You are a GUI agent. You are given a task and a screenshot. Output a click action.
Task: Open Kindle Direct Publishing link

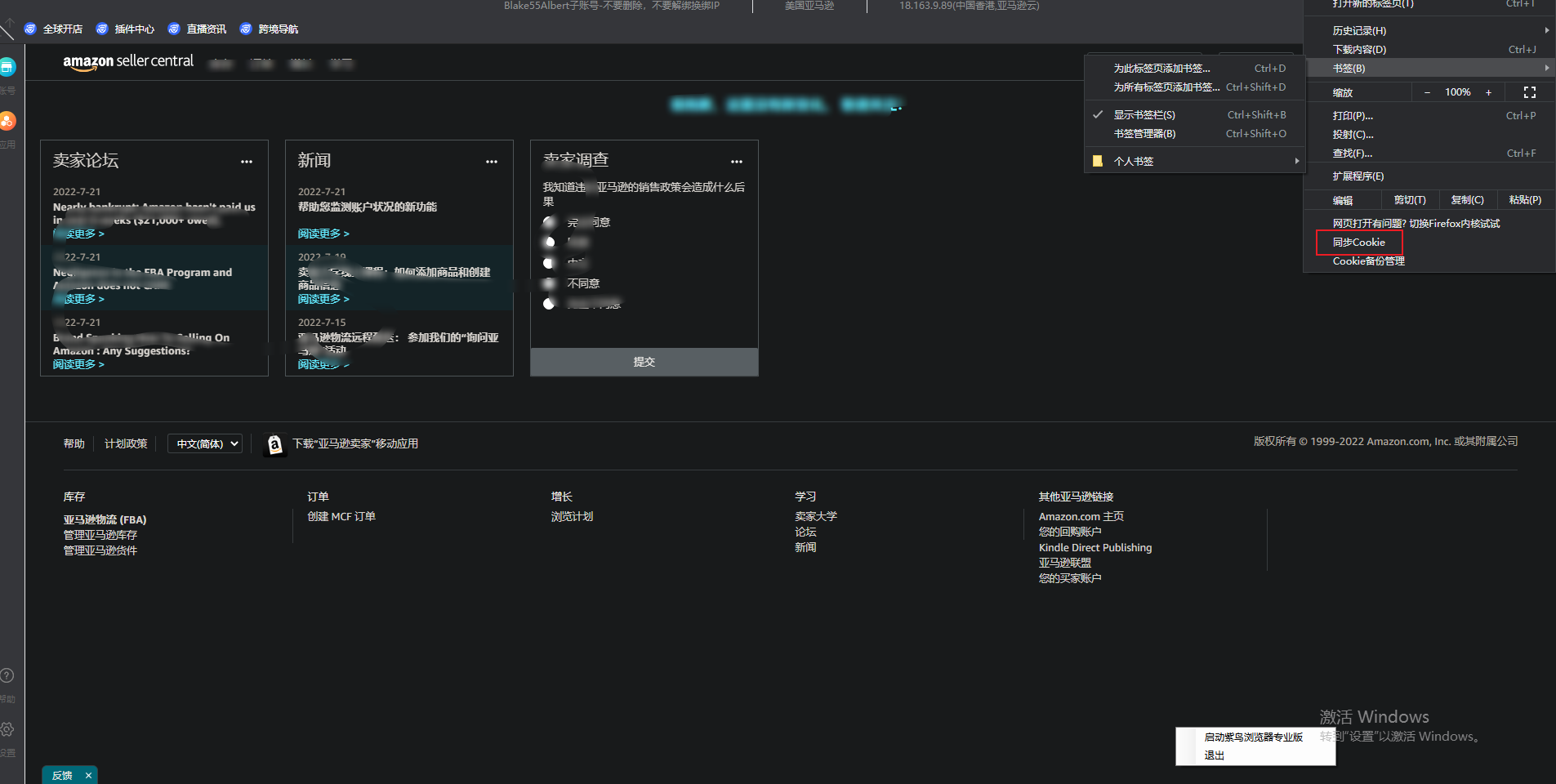(1095, 547)
